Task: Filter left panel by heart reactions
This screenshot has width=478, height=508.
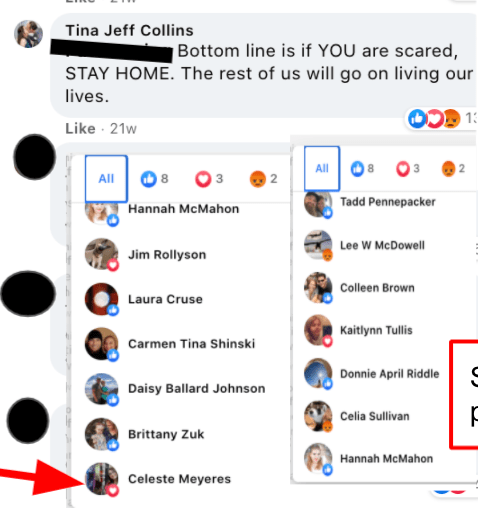Action: (209, 179)
